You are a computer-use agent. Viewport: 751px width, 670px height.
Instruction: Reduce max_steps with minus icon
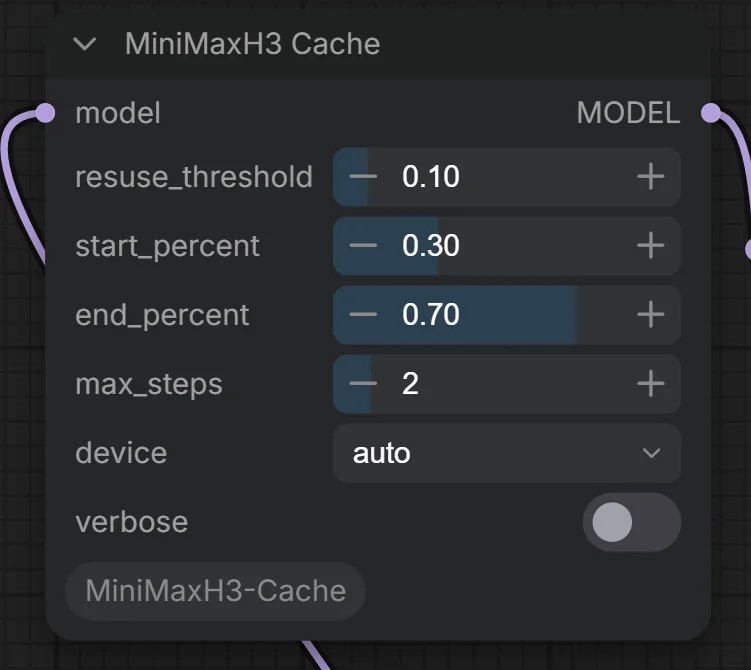[363, 384]
